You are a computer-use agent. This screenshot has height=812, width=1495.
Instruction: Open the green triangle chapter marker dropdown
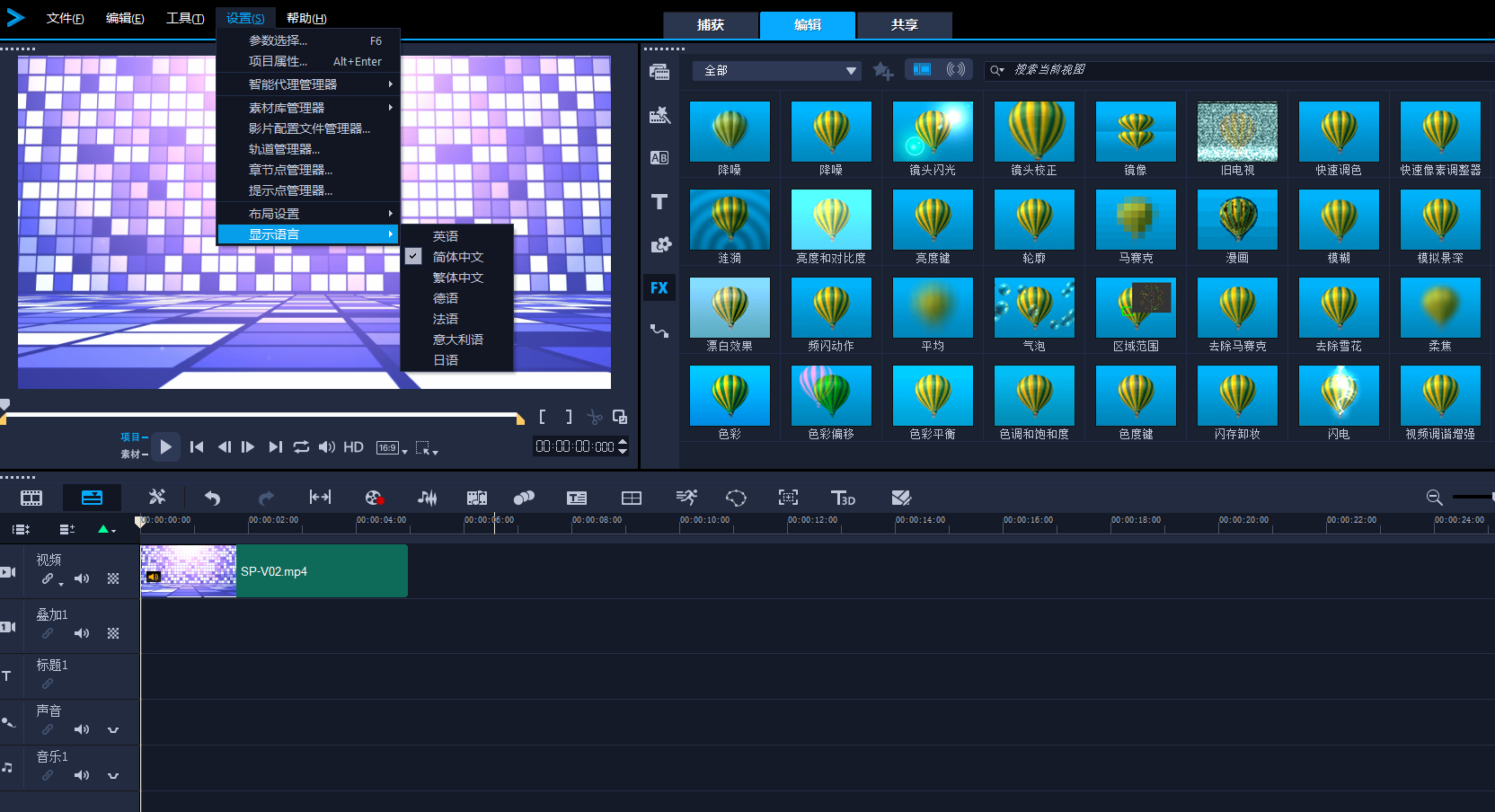107,529
